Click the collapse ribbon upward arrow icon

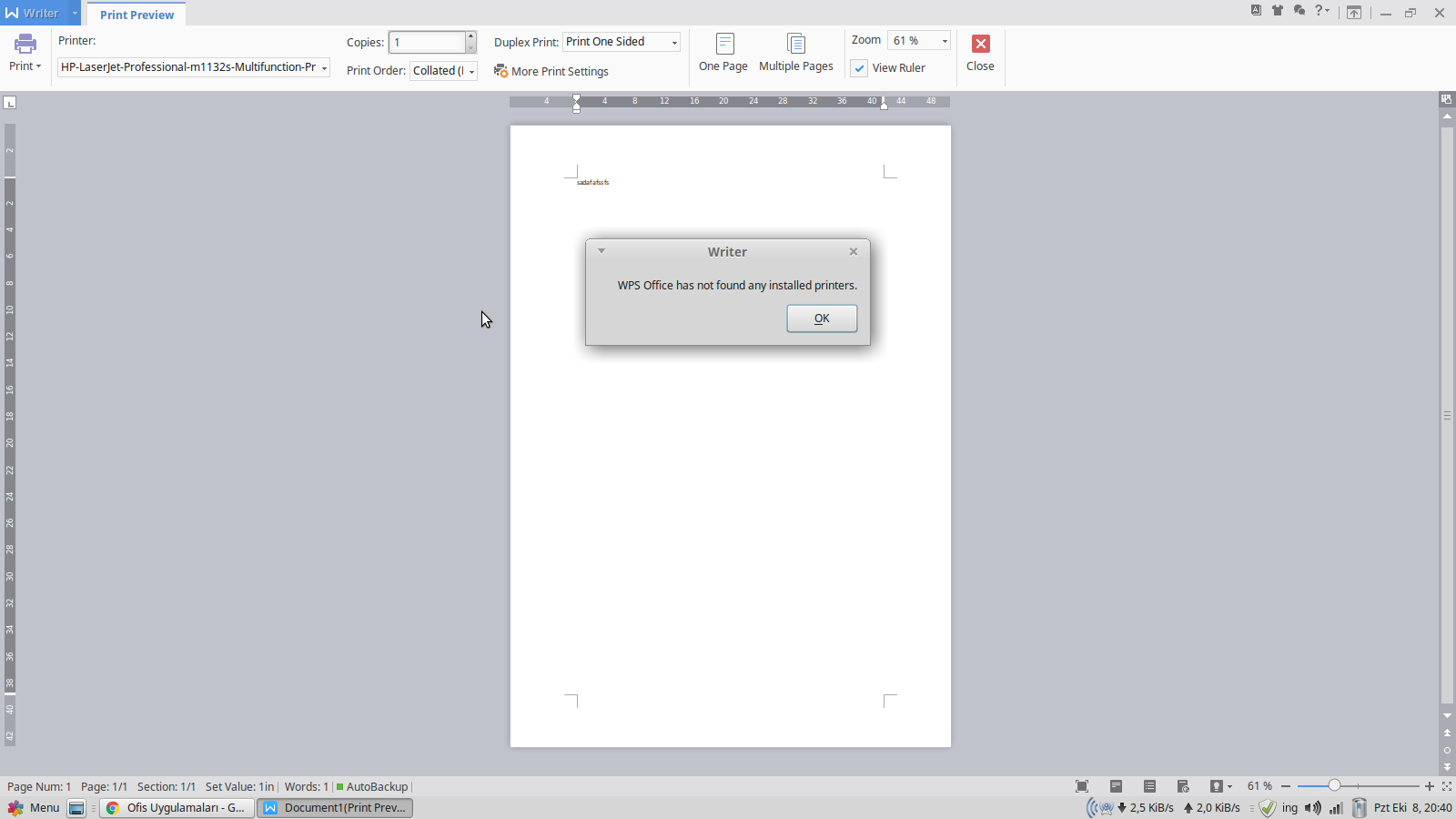[1354, 13]
